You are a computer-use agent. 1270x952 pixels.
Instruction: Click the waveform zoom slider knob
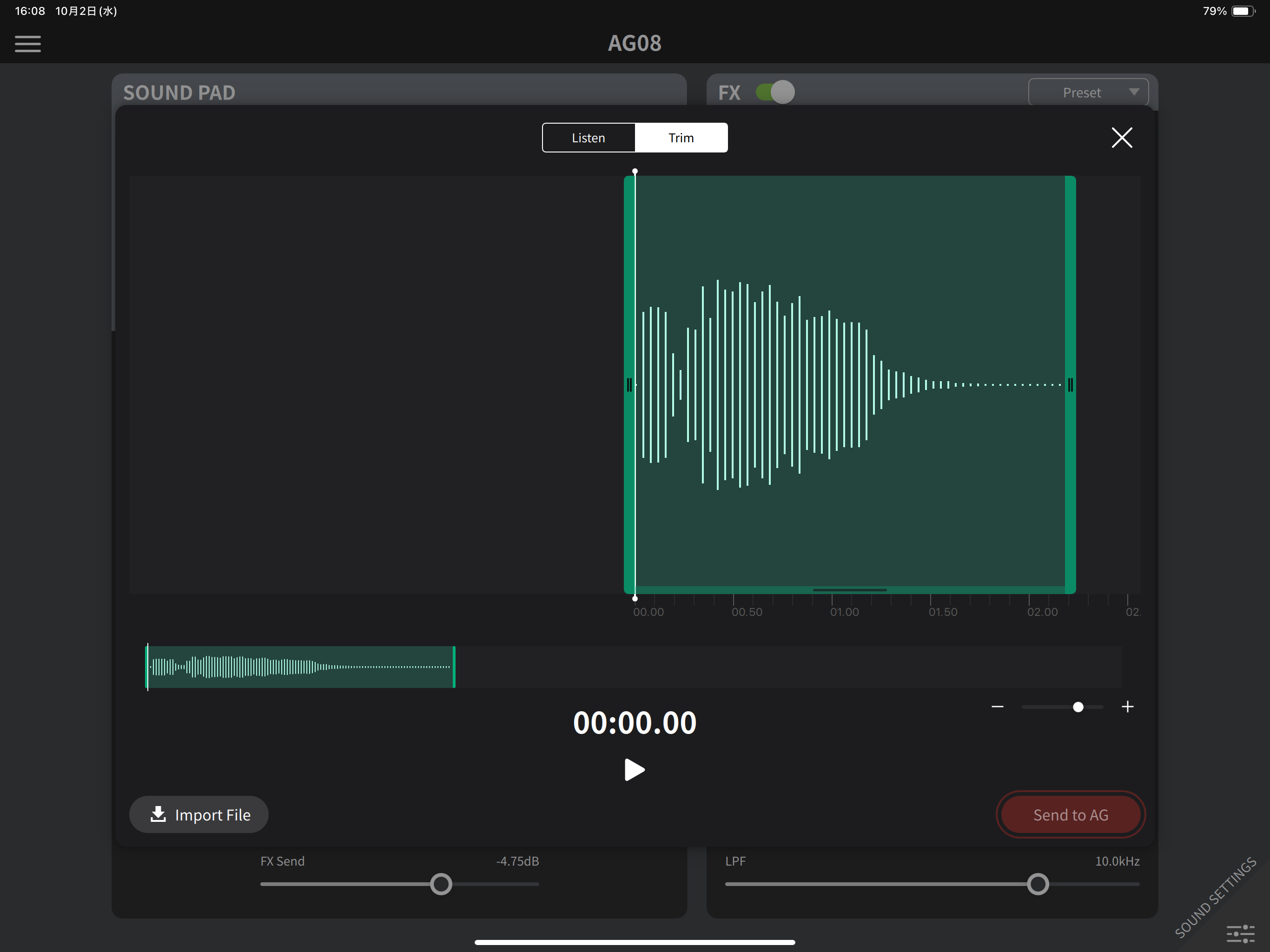tap(1078, 707)
